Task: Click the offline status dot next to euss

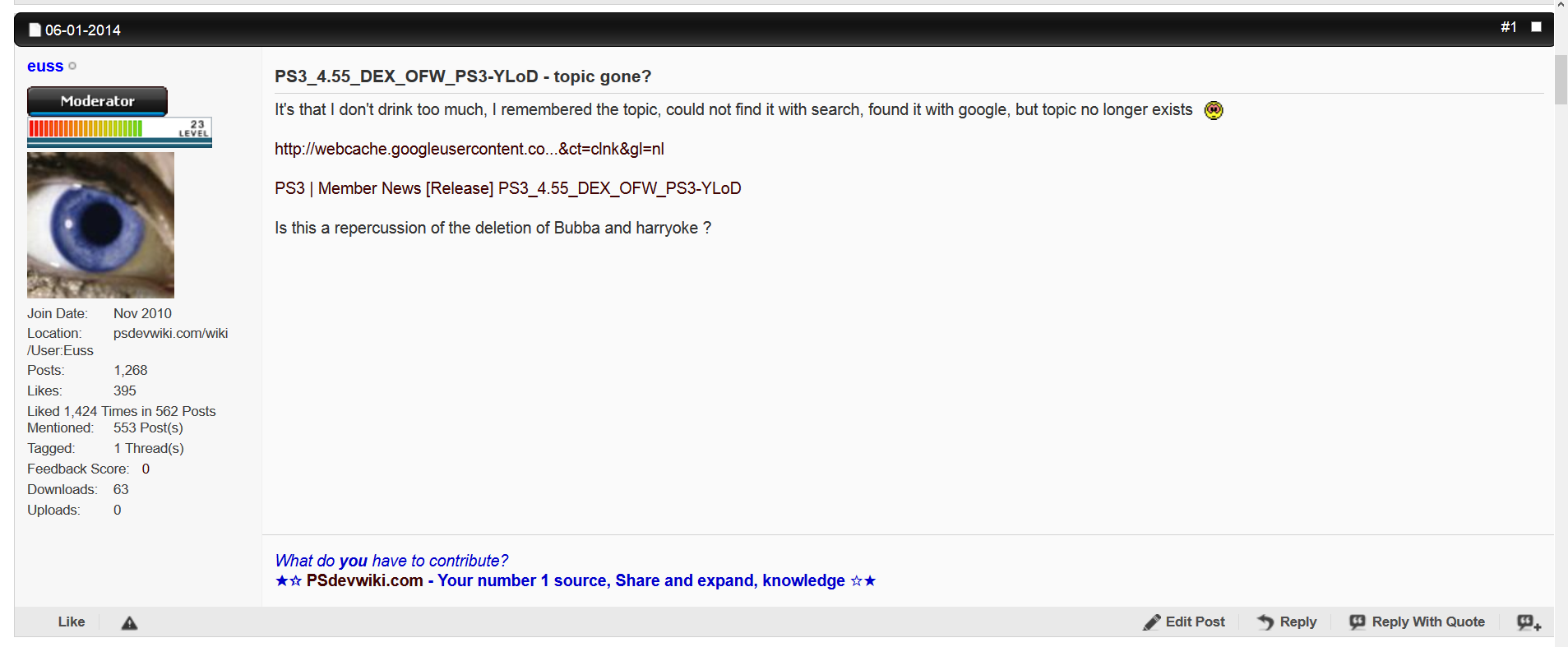Action: tap(72, 66)
